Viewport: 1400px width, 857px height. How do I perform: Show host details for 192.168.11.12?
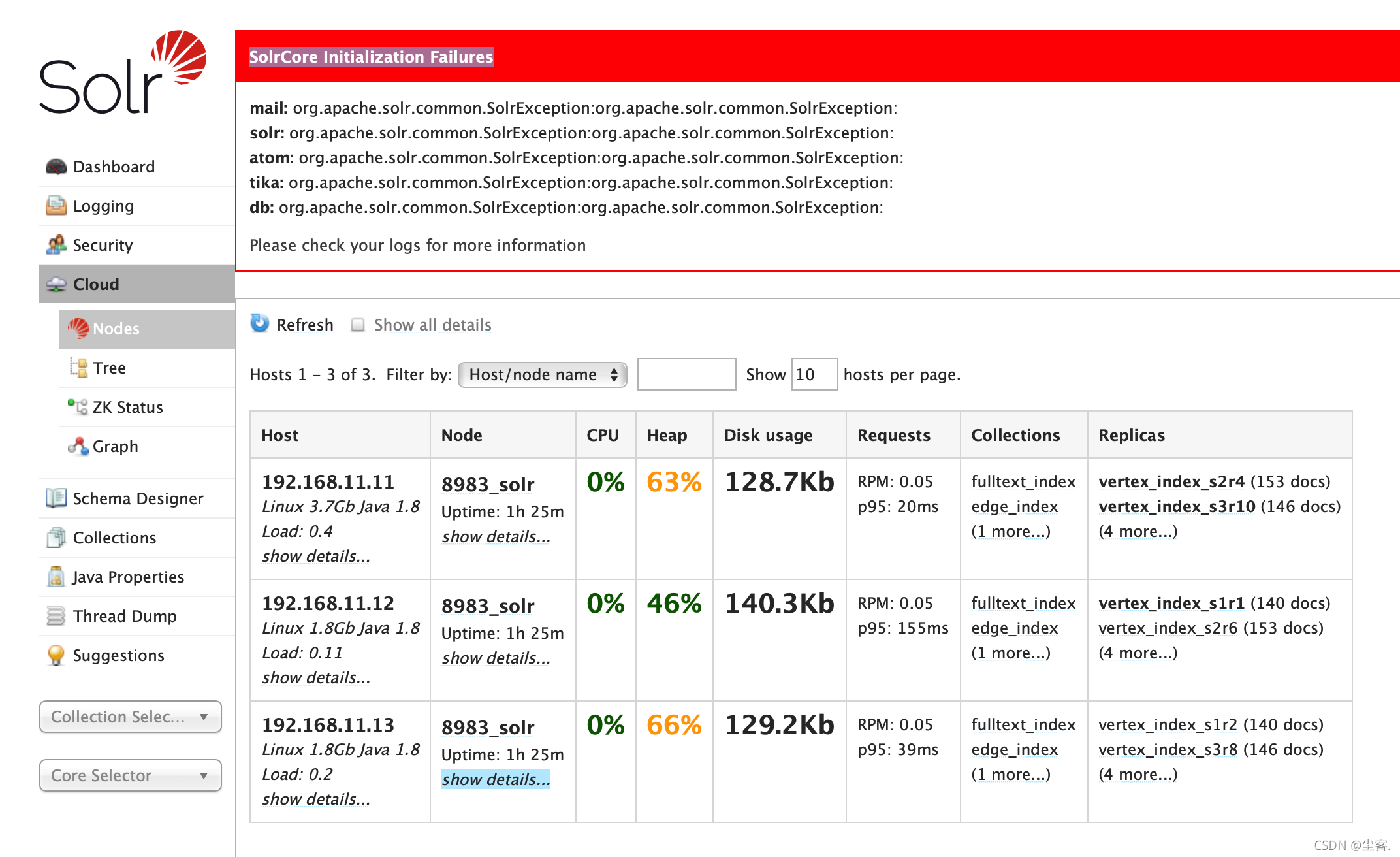point(316,677)
